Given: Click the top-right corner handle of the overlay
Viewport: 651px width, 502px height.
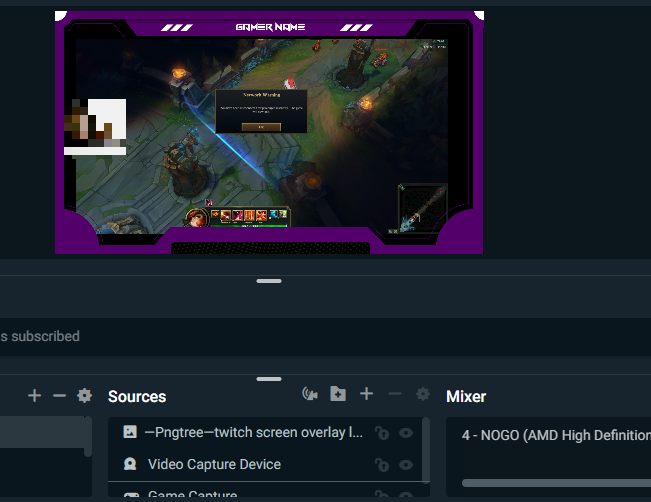Looking at the screenshot, I should click(480, 15).
